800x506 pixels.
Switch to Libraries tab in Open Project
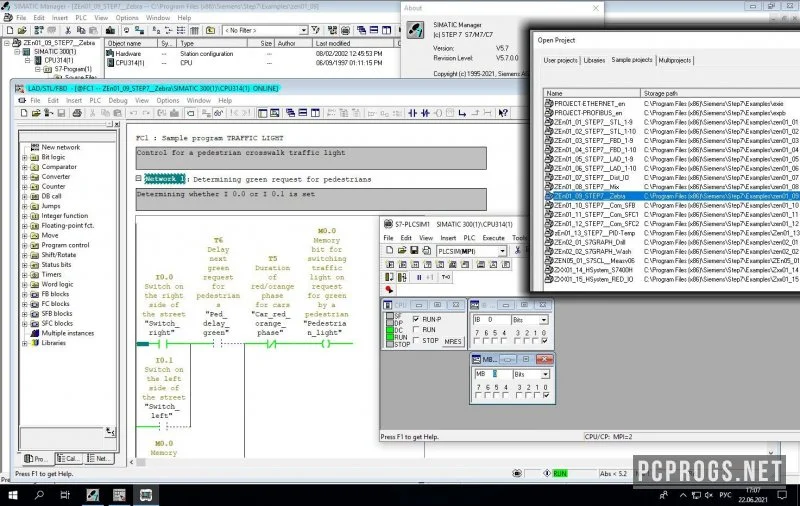pos(594,60)
